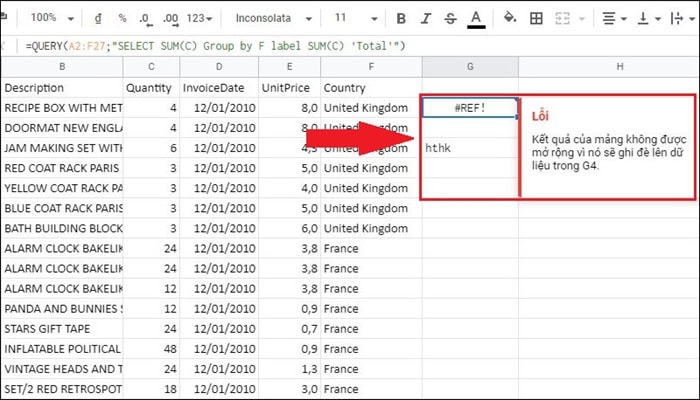Select the cell containing hthk
This screenshot has width=700, height=400.
[x=469, y=147]
